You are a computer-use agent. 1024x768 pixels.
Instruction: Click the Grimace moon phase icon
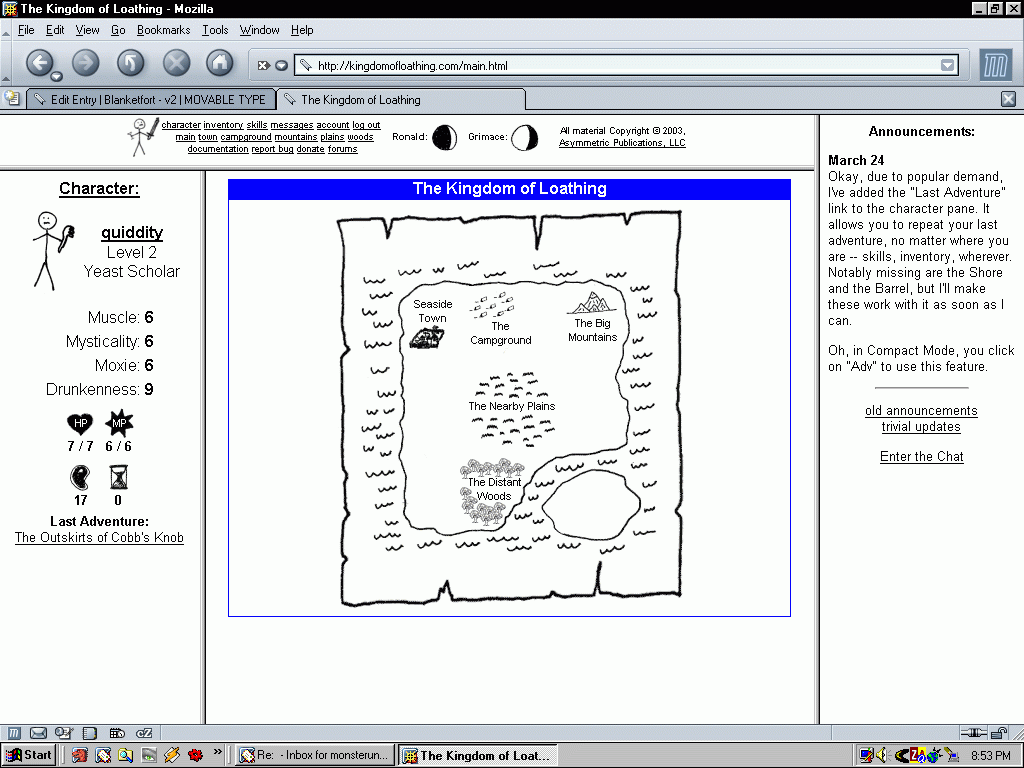pyautogui.click(x=524, y=137)
